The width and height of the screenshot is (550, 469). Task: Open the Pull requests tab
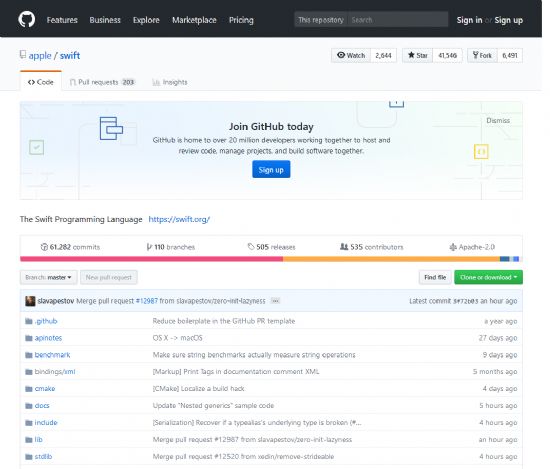tap(102, 82)
